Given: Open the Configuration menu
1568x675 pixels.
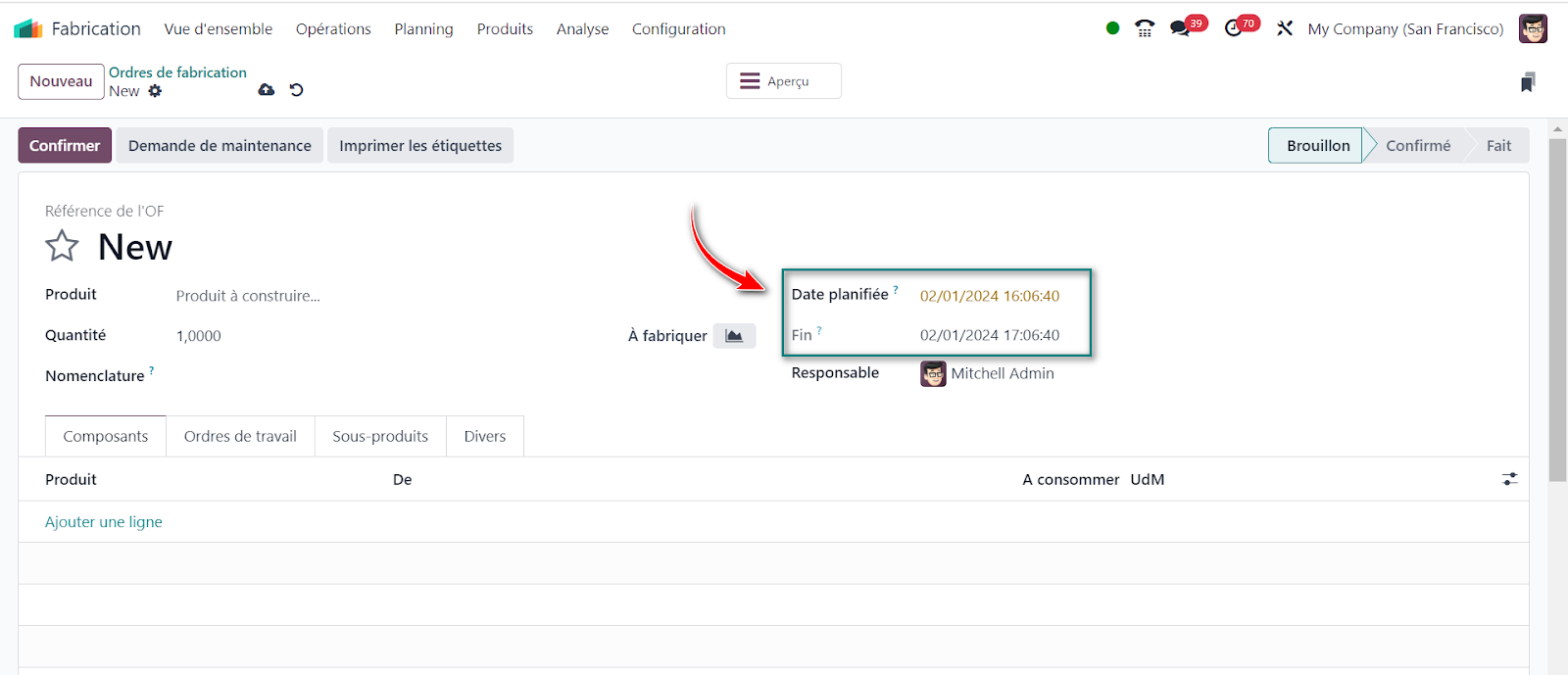Looking at the screenshot, I should (678, 29).
